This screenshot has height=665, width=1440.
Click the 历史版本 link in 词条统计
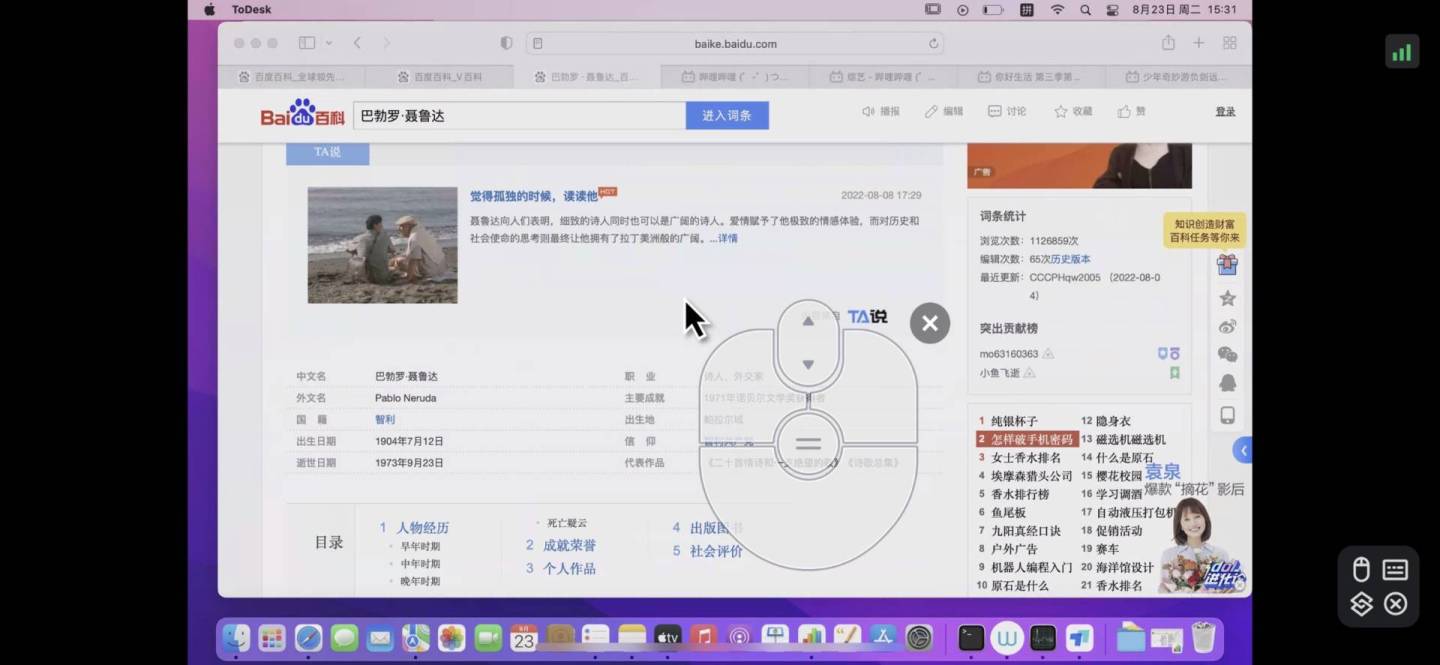pos(1070,259)
